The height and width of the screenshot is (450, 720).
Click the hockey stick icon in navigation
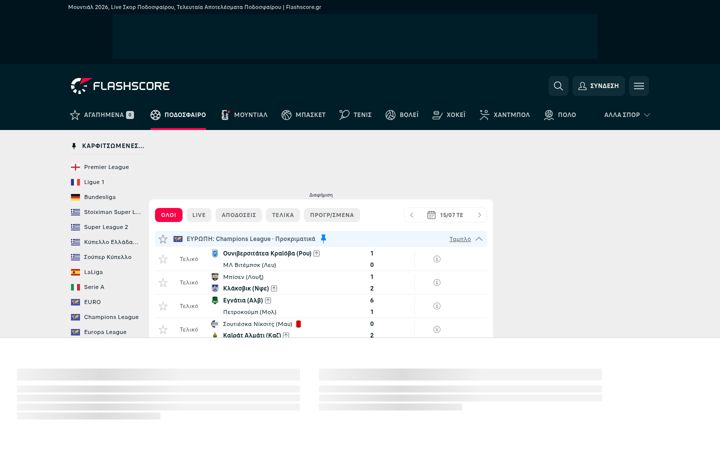click(437, 115)
